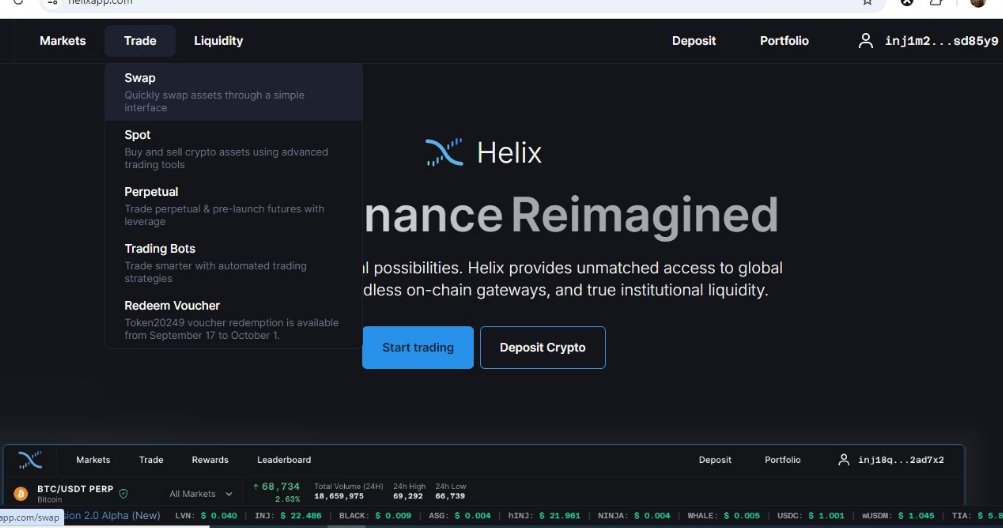This screenshot has width=1003, height=528.
Task: Open Trade in the preview panel
Action: (151, 460)
